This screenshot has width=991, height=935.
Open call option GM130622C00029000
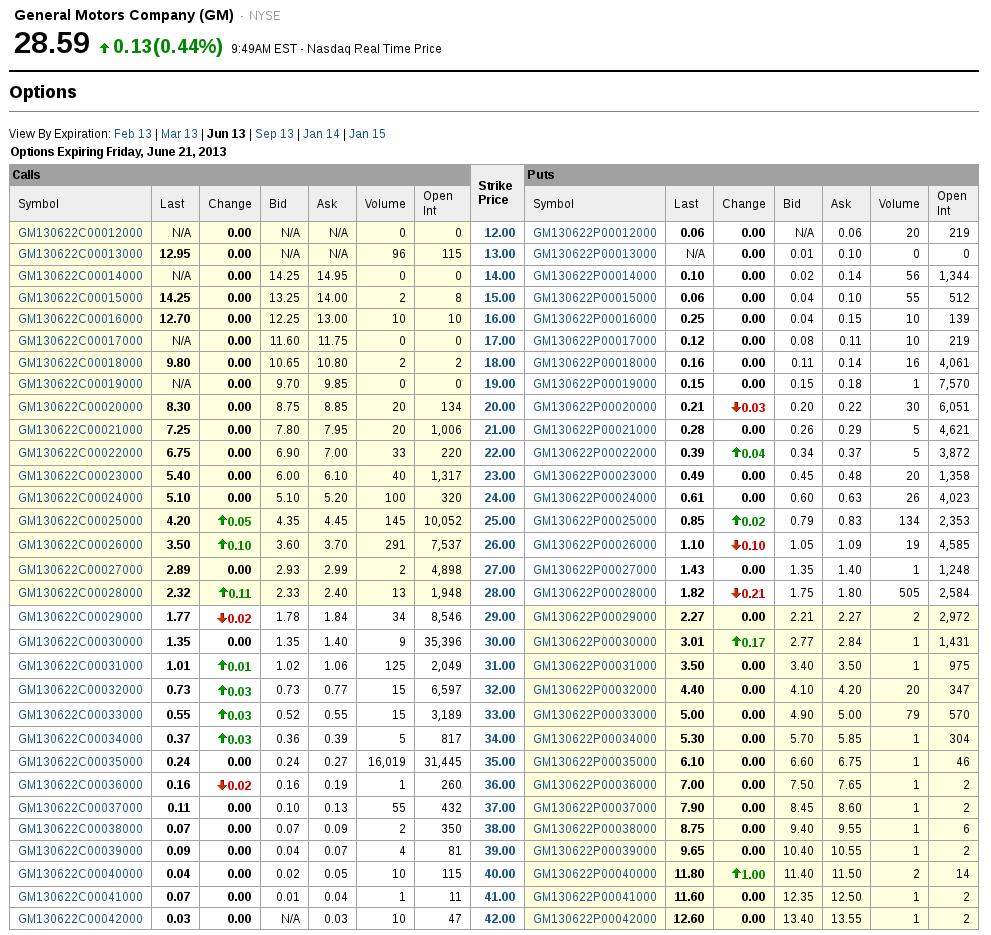[80, 617]
